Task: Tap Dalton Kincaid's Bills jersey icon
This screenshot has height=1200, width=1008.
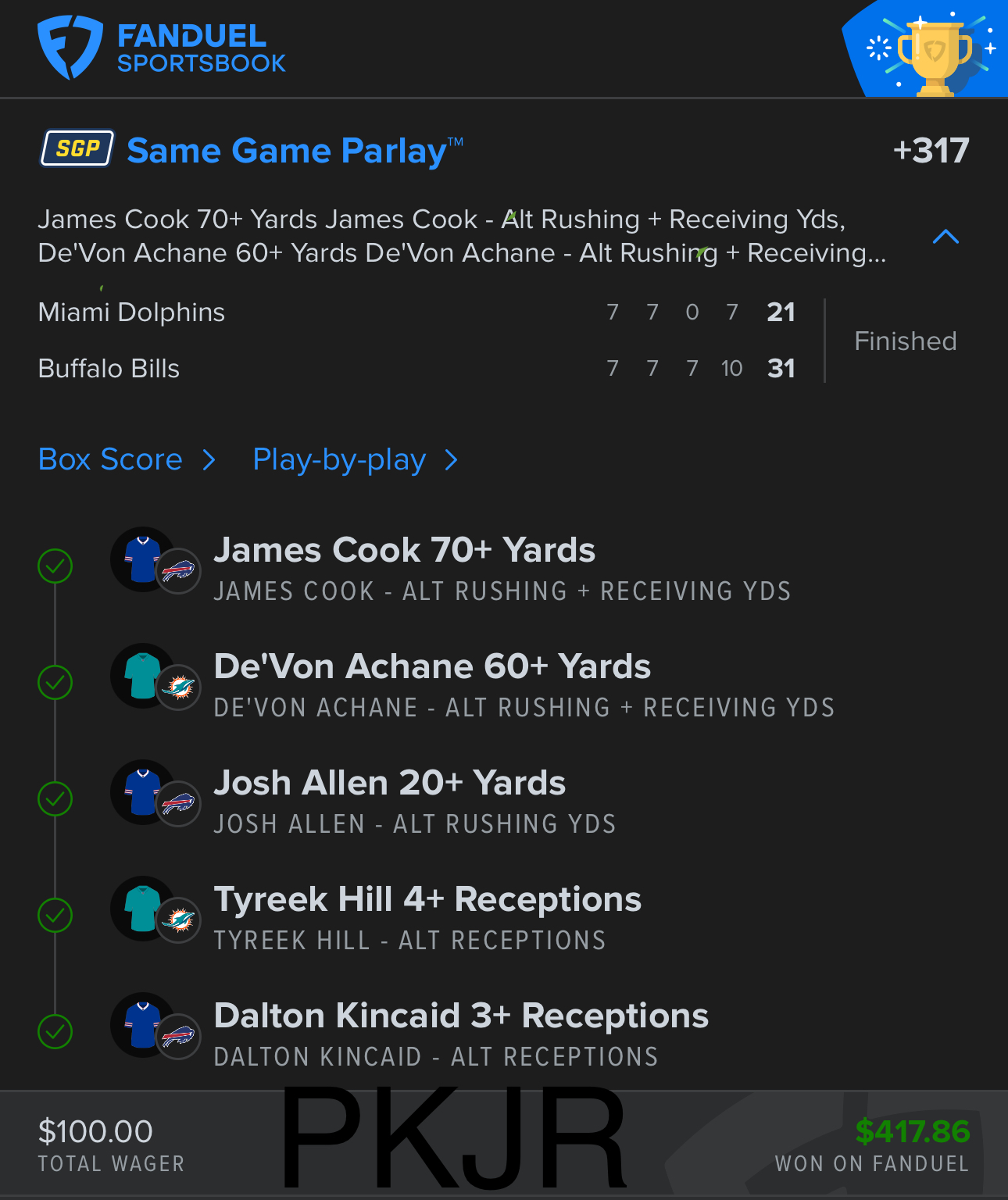Action: (143, 1025)
